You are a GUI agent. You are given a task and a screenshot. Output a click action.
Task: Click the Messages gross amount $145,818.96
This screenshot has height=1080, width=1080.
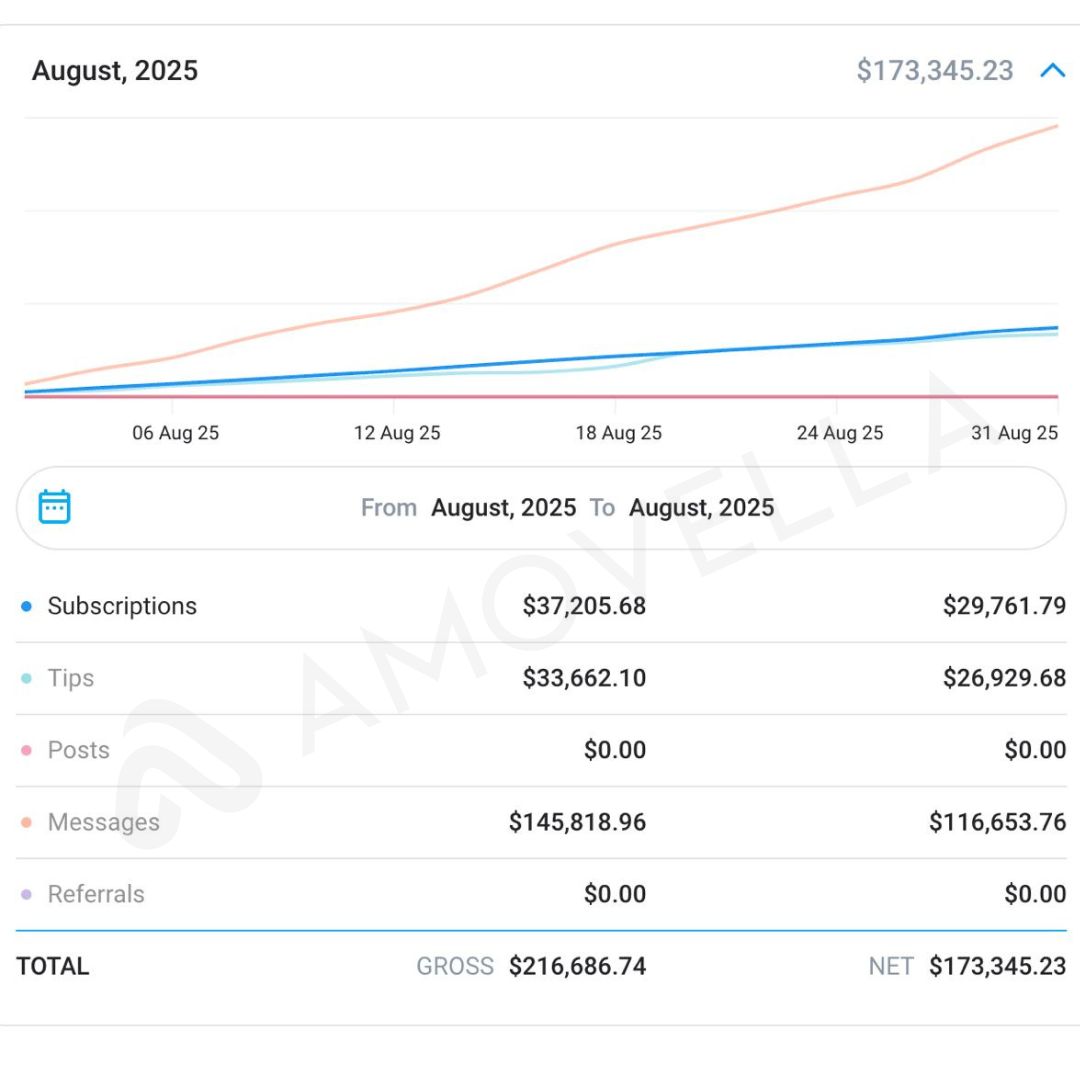coord(577,822)
